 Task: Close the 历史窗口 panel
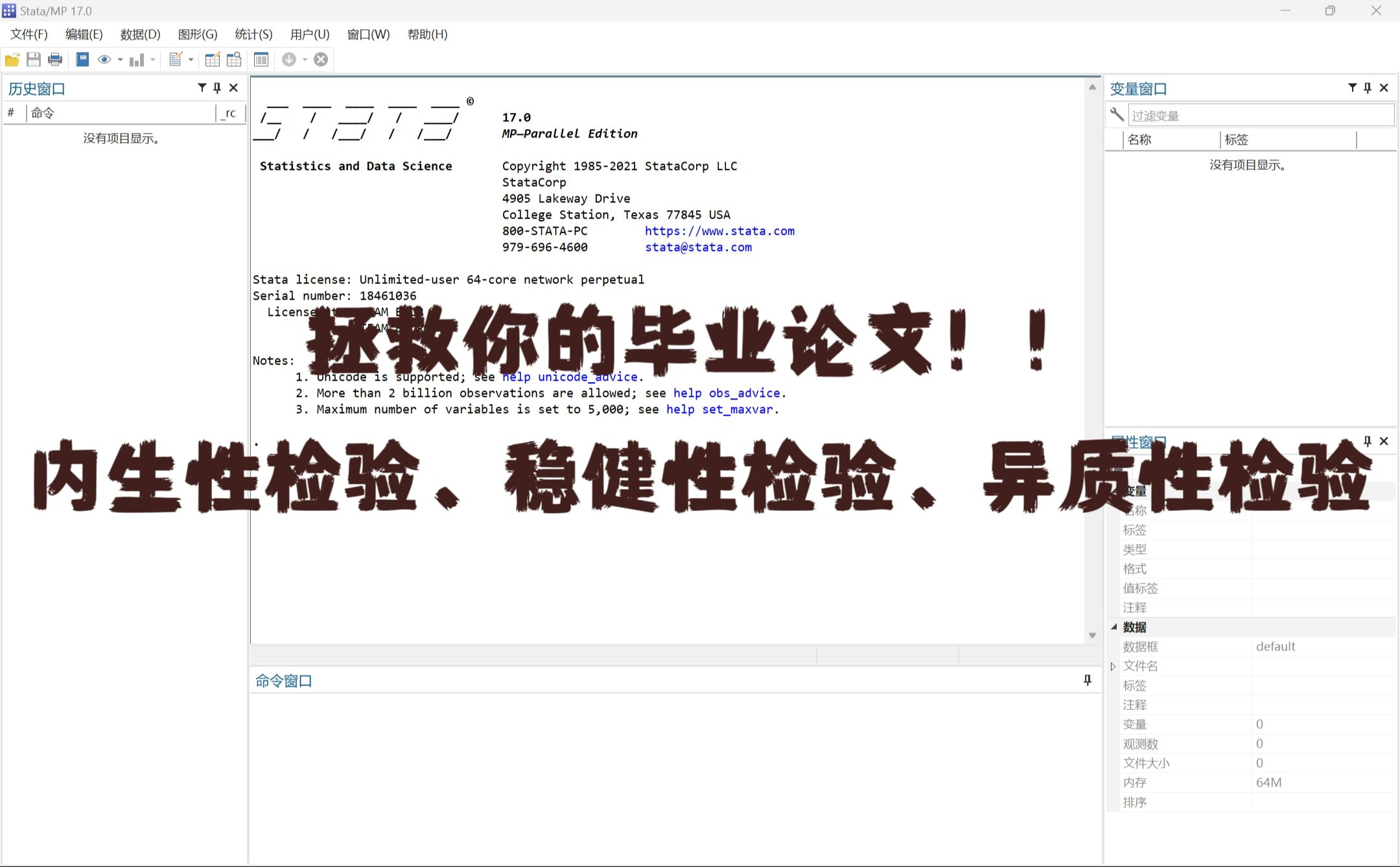233,88
